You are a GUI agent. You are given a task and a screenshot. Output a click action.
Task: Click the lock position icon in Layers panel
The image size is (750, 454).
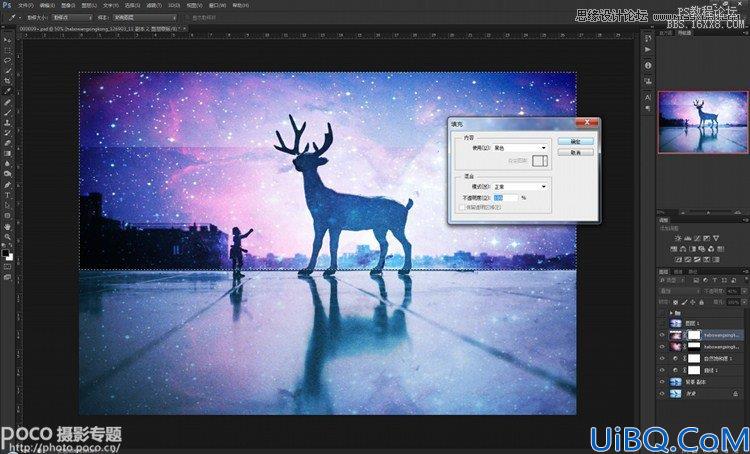pos(692,302)
